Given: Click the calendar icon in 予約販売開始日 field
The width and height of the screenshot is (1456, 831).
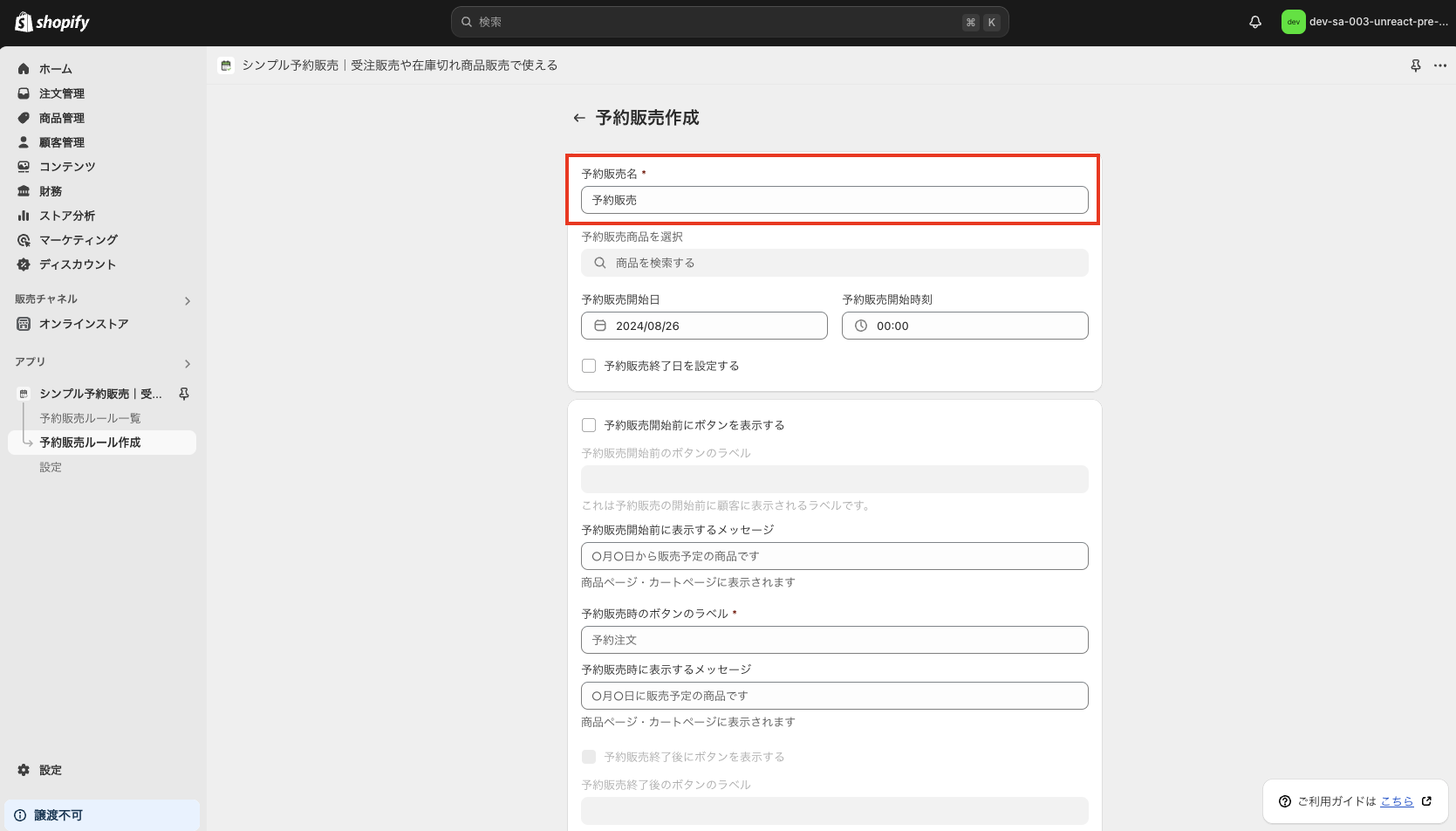Looking at the screenshot, I should point(599,326).
